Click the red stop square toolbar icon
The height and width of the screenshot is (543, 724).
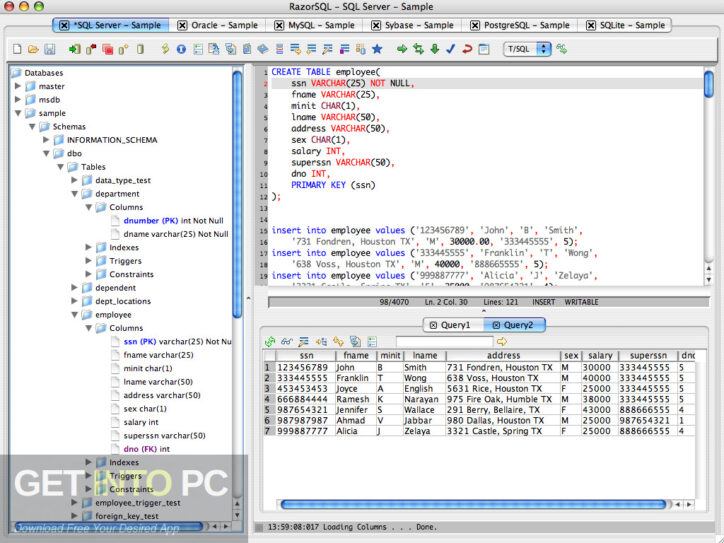[108, 49]
